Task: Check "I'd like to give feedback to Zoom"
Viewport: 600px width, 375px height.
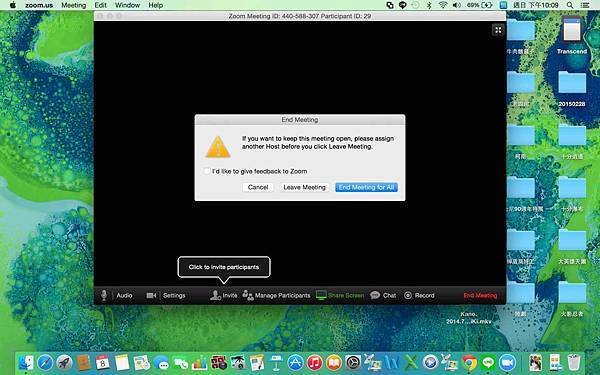Action: pyautogui.click(x=207, y=171)
